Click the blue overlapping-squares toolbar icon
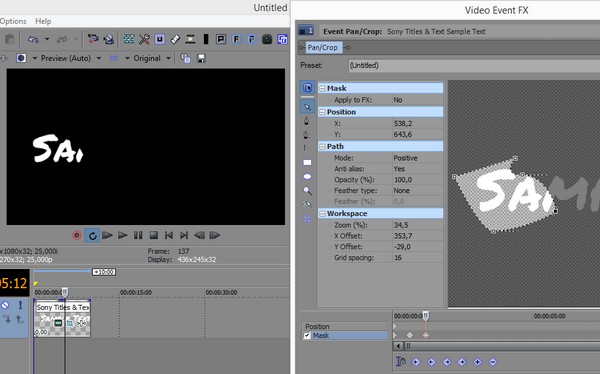The width and height of the screenshot is (600, 374). 282,39
